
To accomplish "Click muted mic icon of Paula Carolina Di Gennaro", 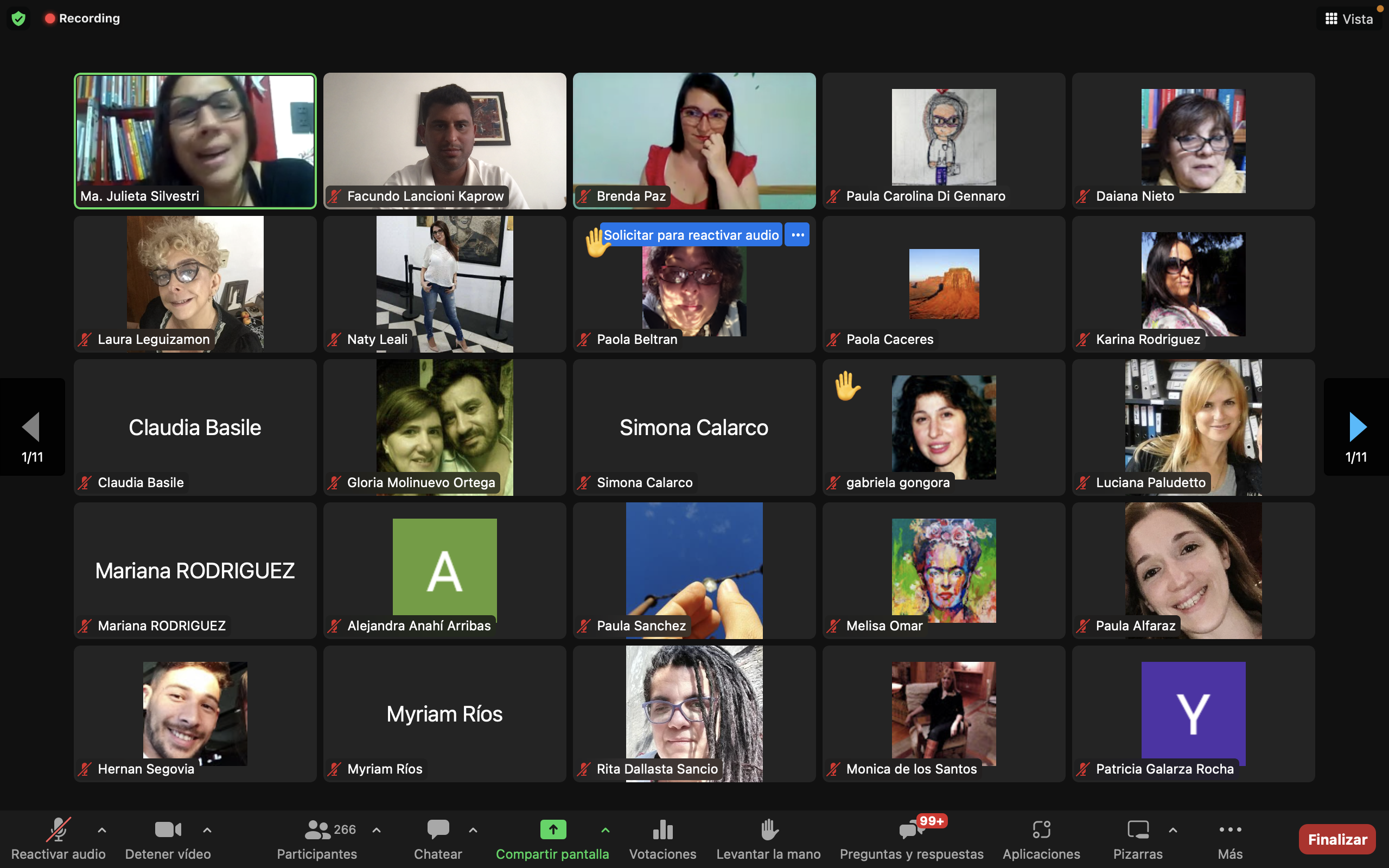I will tap(833, 196).
